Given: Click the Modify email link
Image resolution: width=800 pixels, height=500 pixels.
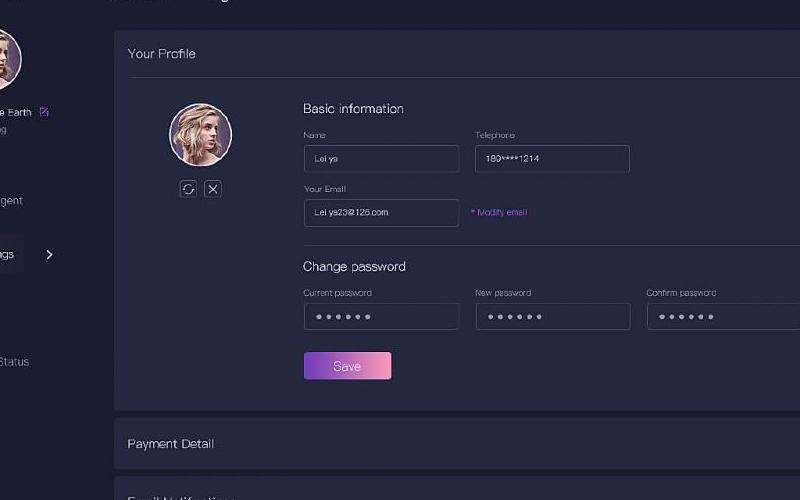Looking at the screenshot, I should click(499, 213).
